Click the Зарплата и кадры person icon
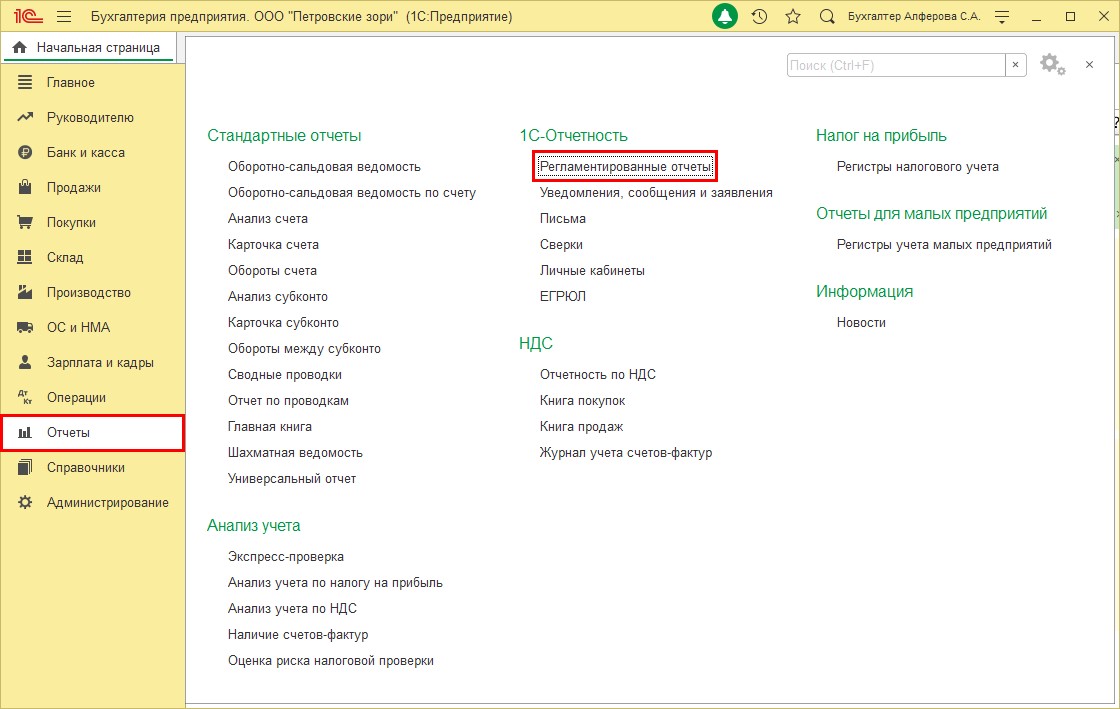Image resolution: width=1120 pixels, height=709 pixels. (25, 362)
